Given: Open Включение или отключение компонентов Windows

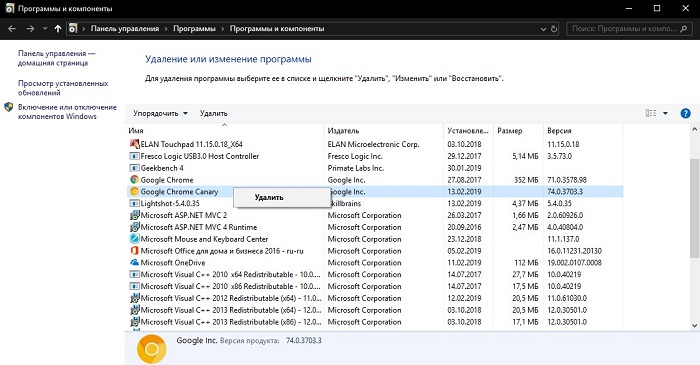Looking at the screenshot, I should 67,112.
